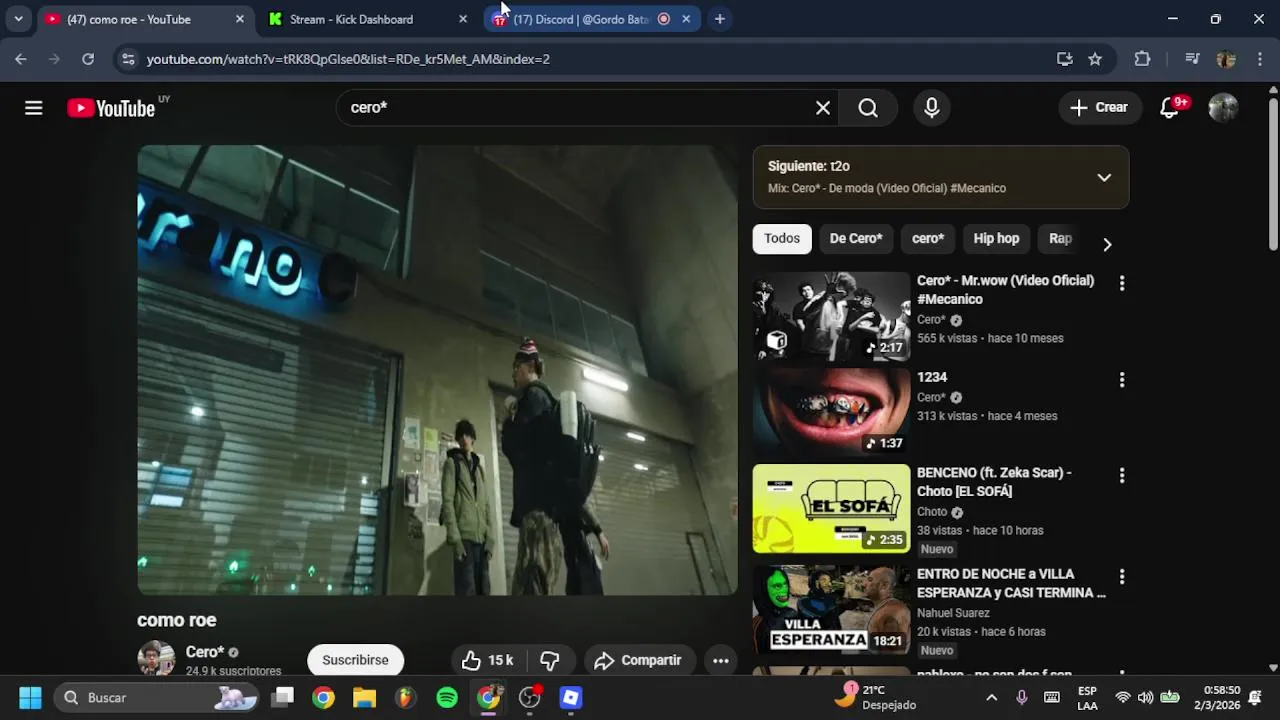This screenshot has height=720, width=1280.
Task: Open more actions ellipsis below the video
Action: (720, 660)
